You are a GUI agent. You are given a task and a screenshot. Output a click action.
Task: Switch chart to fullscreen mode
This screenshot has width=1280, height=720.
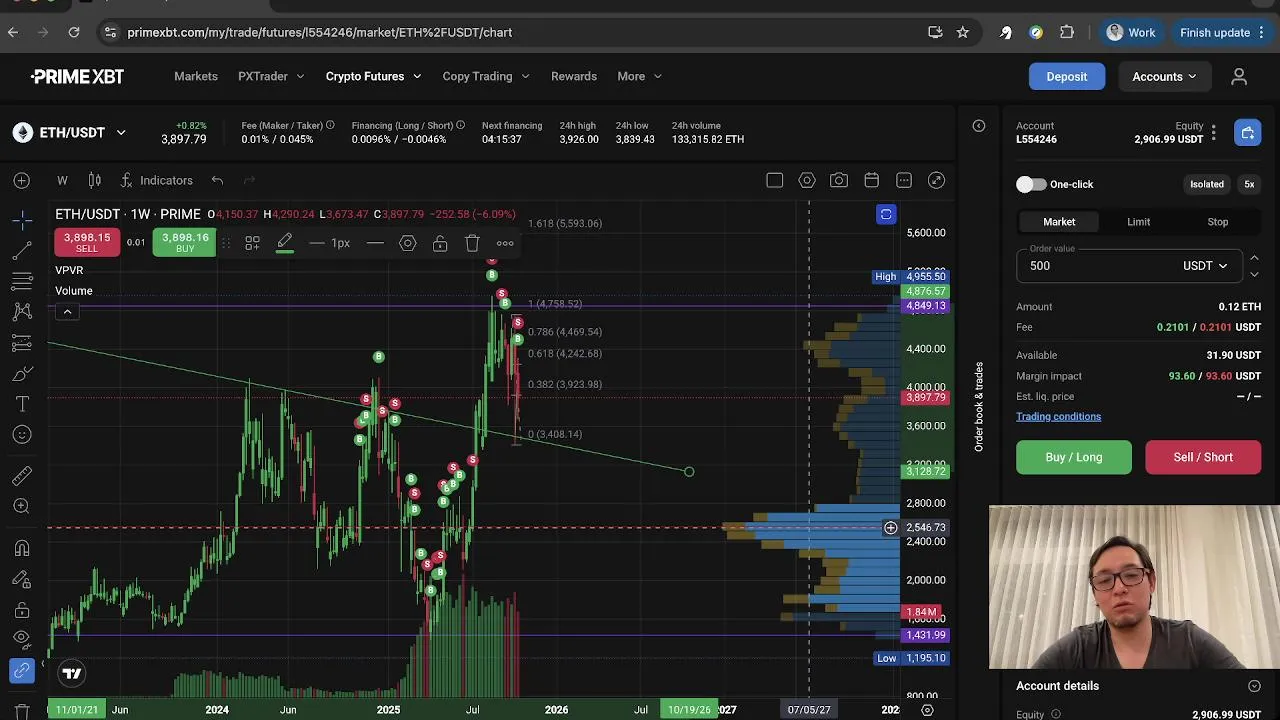click(936, 181)
